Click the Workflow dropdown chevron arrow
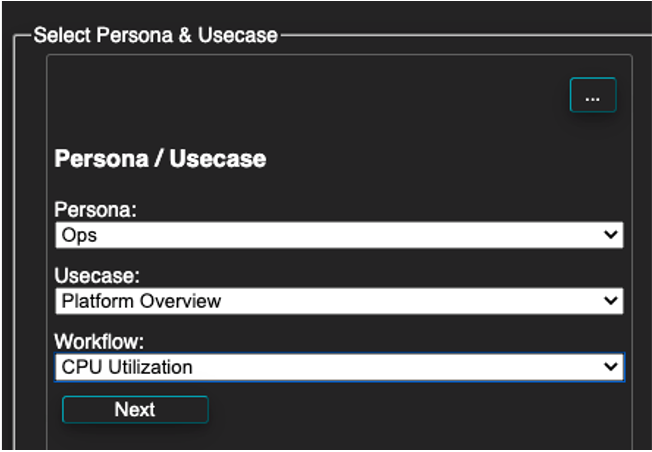Viewport: 652px width, 452px height. [x=610, y=367]
